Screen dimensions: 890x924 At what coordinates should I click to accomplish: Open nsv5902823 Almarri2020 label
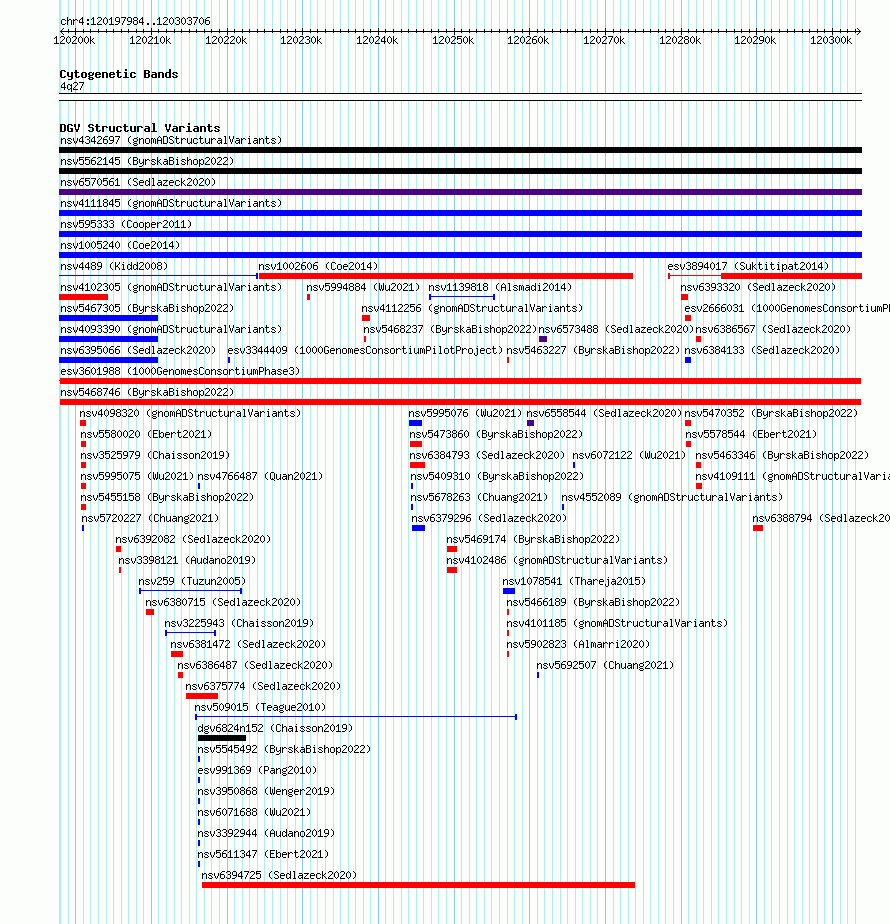pos(578,645)
